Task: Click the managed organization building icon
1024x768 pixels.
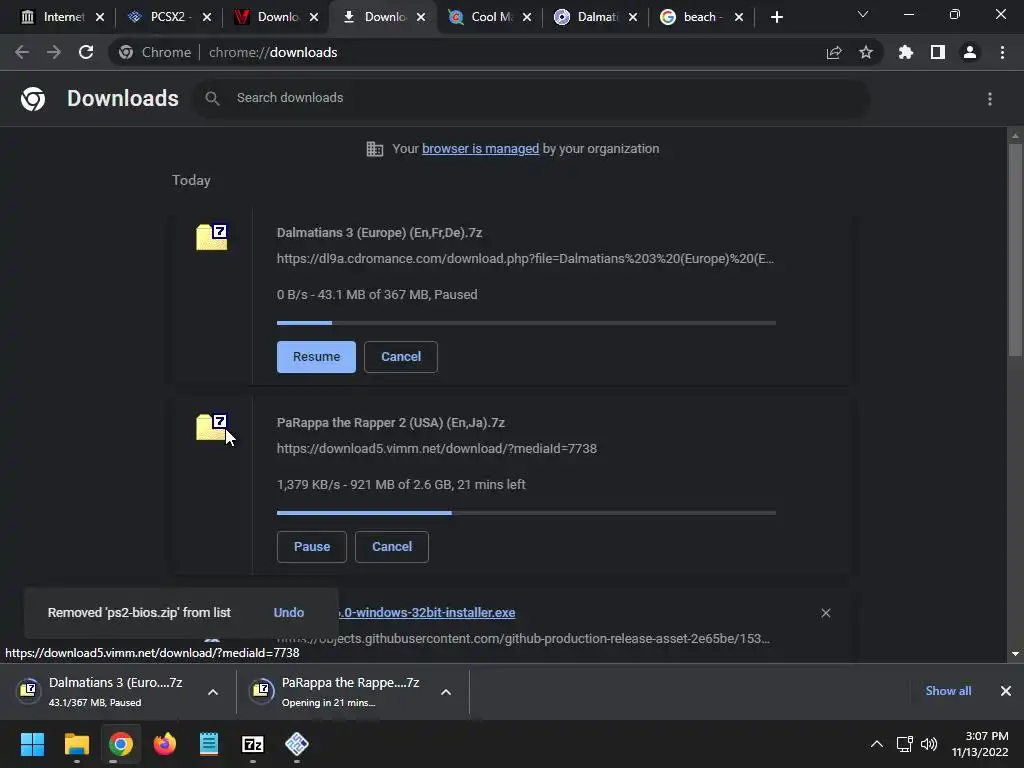Action: [375, 149]
